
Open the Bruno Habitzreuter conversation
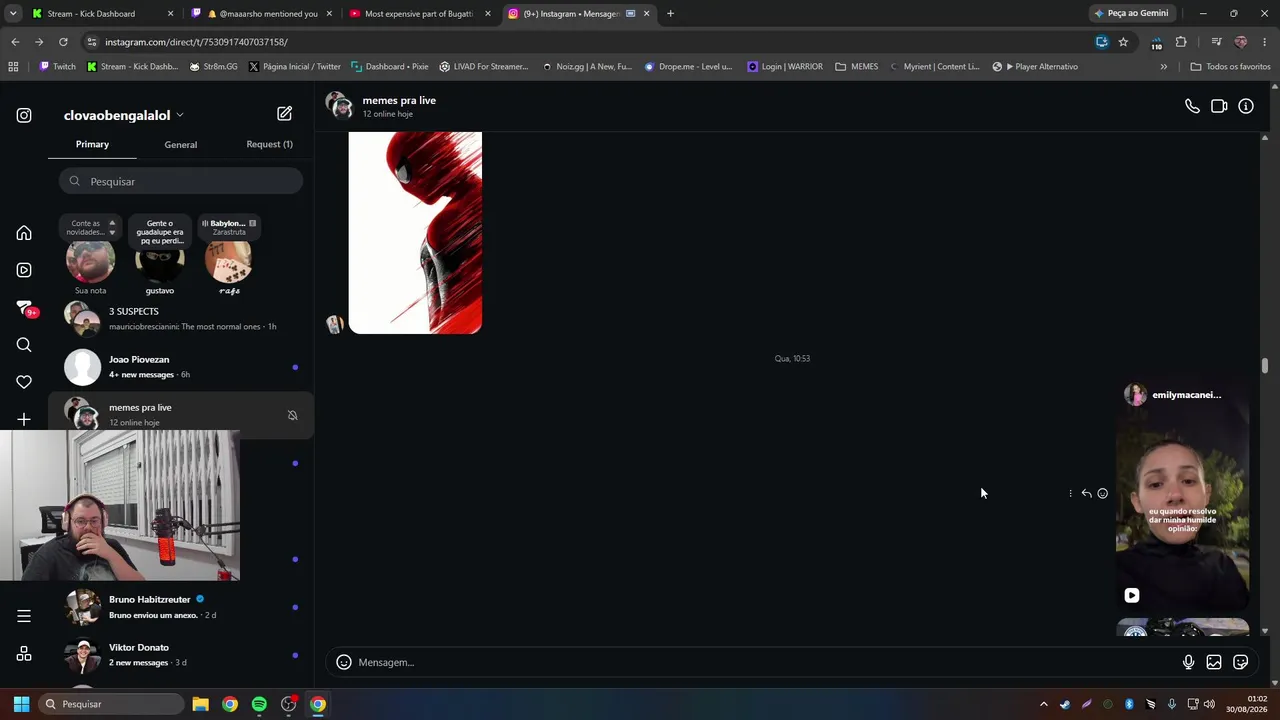point(181,607)
